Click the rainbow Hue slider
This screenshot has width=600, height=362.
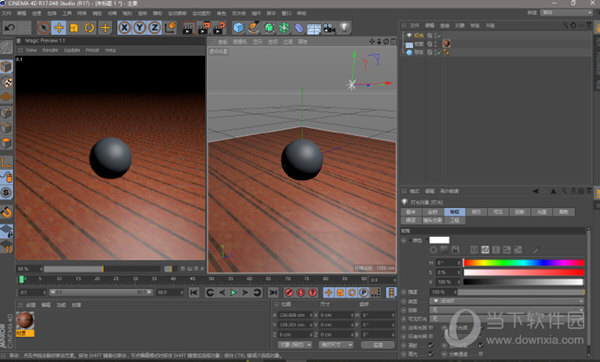(x=523, y=263)
